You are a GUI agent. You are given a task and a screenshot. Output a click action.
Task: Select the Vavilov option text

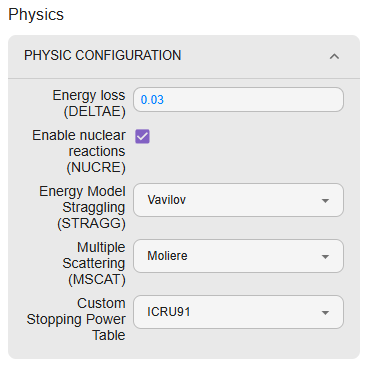(x=167, y=200)
